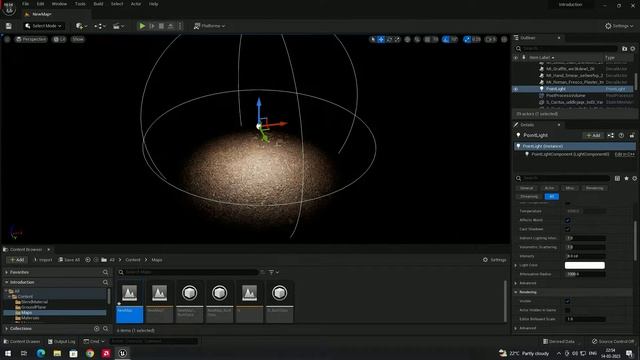Toggle world/local coordinate space icon
Screen dimensions: 640x360
407,39
